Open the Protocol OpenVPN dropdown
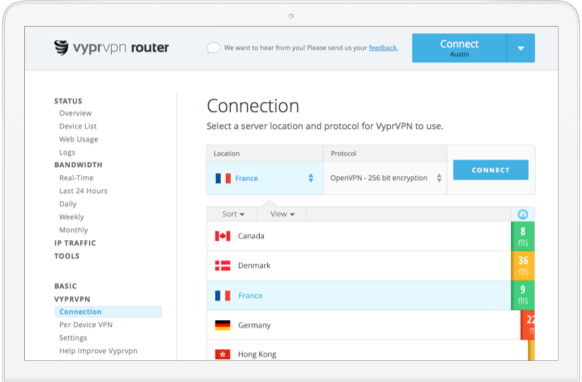Screen dimensions: 582x382 pyautogui.click(x=385, y=178)
